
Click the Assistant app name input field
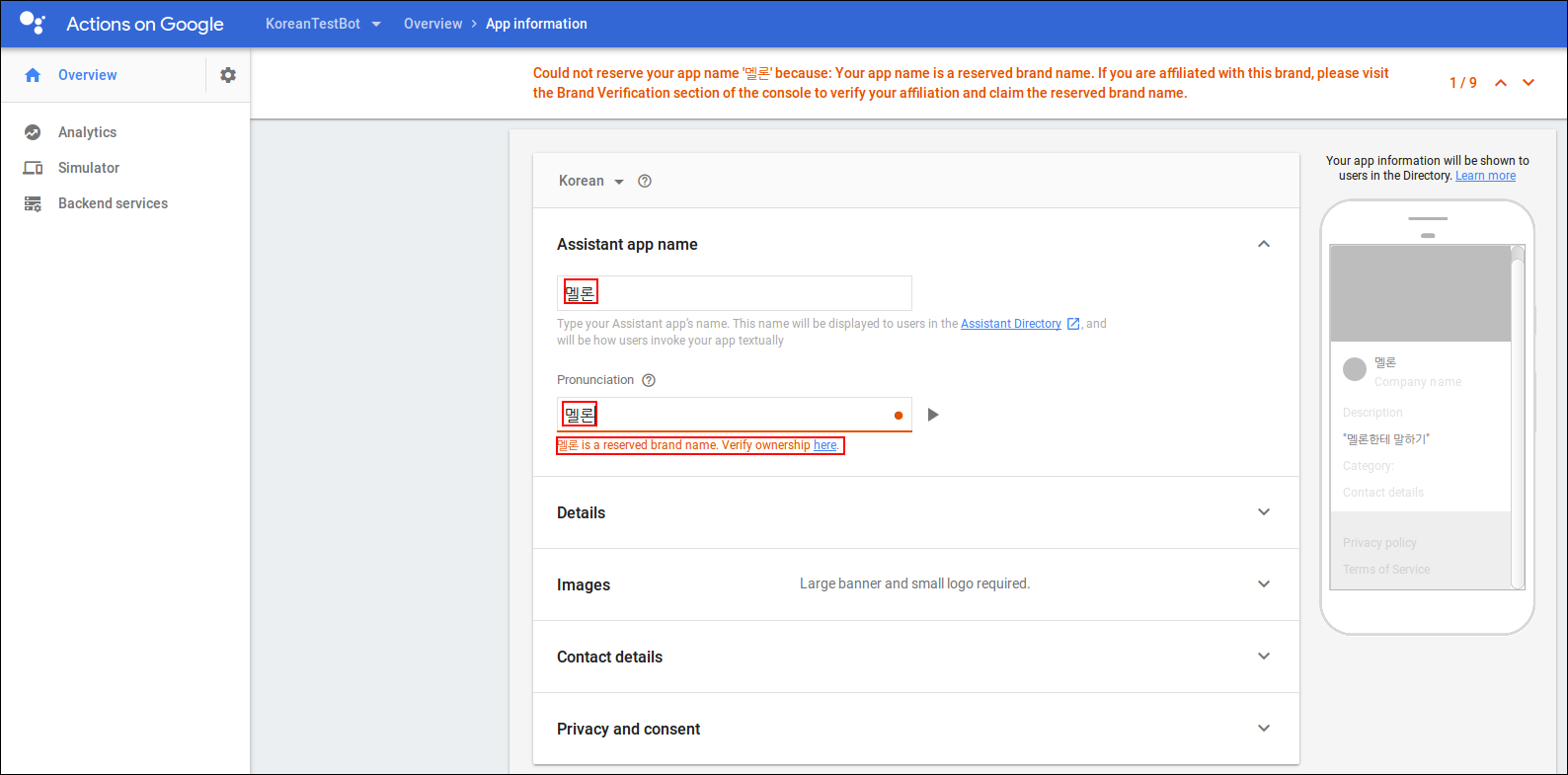click(x=735, y=293)
